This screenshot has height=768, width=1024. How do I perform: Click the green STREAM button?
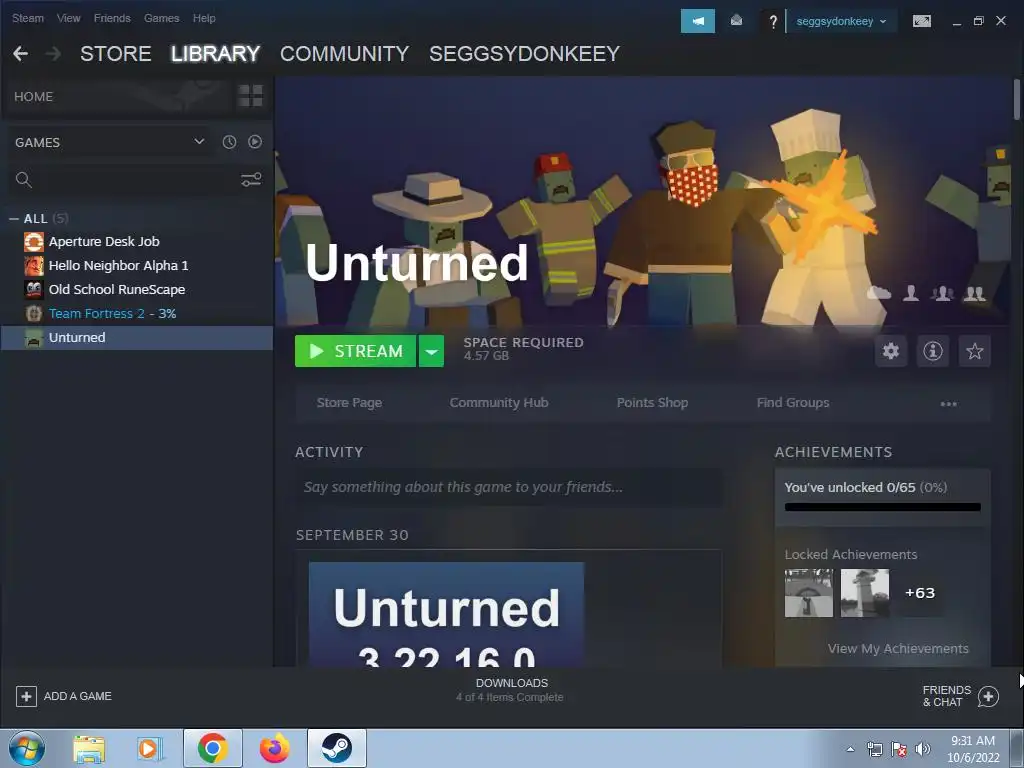tap(355, 351)
